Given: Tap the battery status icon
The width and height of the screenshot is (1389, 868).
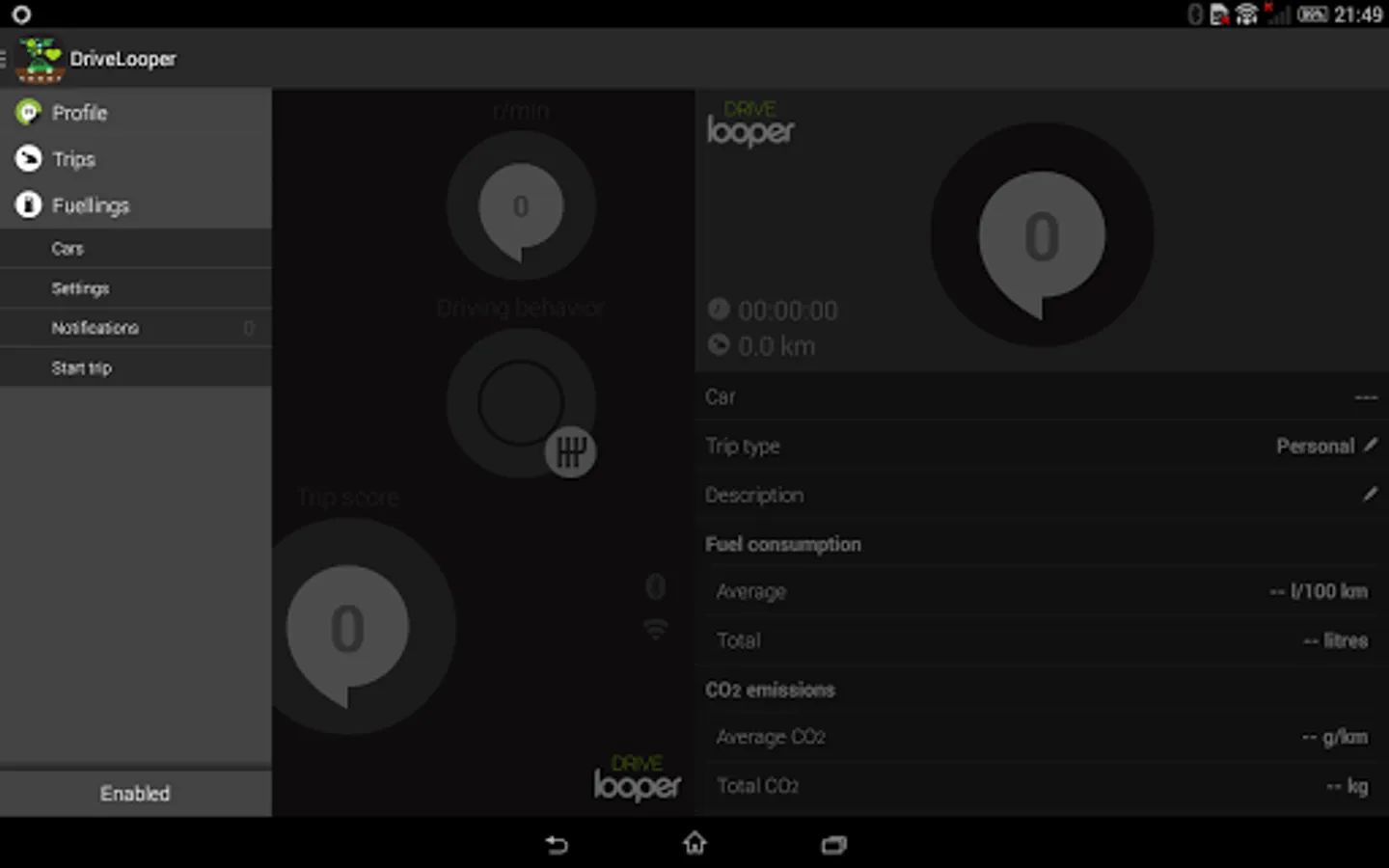Looking at the screenshot, I should pos(1313,14).
